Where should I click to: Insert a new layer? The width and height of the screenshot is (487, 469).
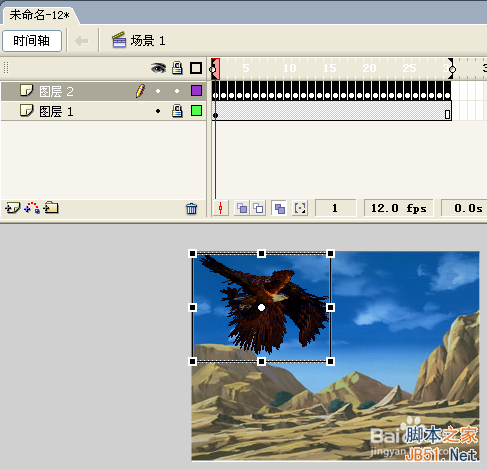(12, 208)
